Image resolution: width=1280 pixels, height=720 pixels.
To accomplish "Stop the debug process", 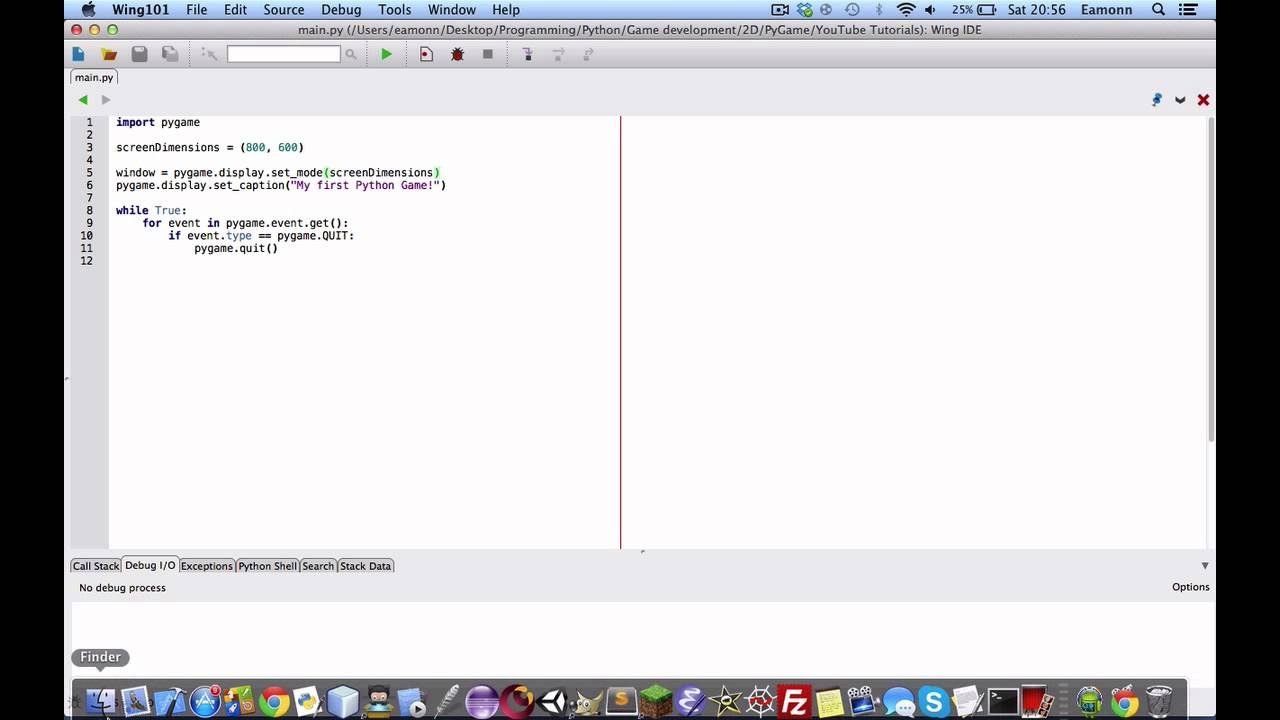I will (x=488, y=54).
